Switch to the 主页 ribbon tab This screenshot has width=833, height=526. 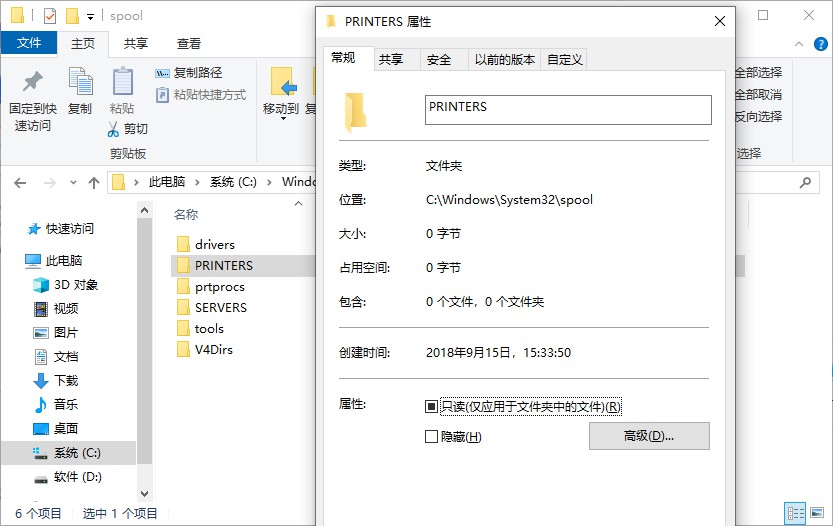83,44
